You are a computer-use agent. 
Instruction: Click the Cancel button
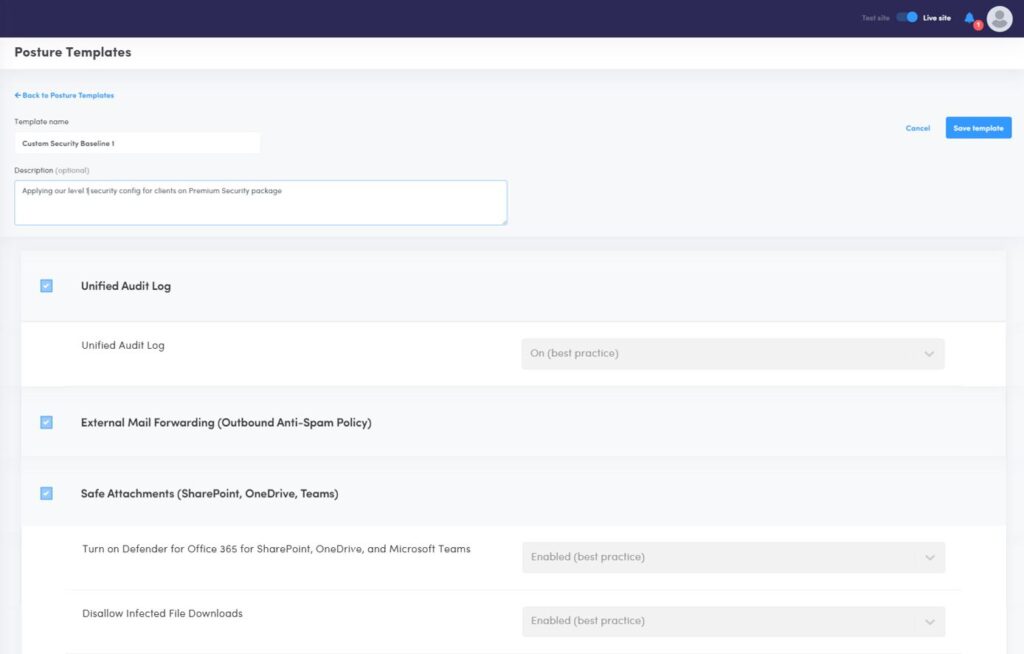pyautogui.click(x=917, y=127)
